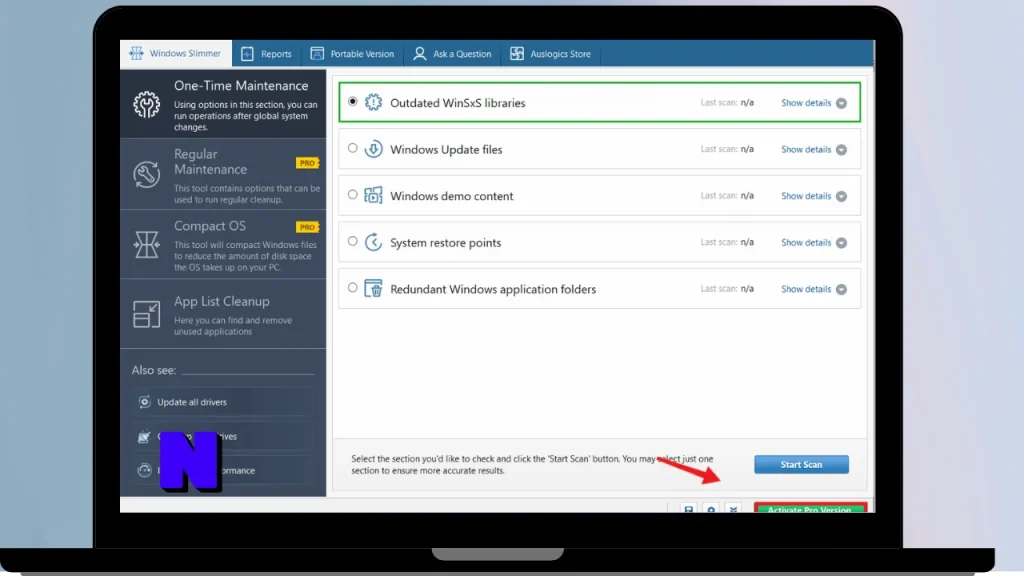Click the System restore points clock icon

[374, 242]
